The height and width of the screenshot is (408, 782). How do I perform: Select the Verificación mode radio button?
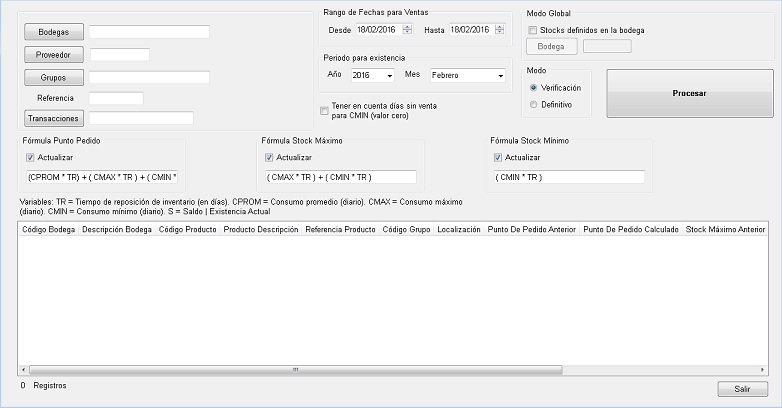point(535,88)
